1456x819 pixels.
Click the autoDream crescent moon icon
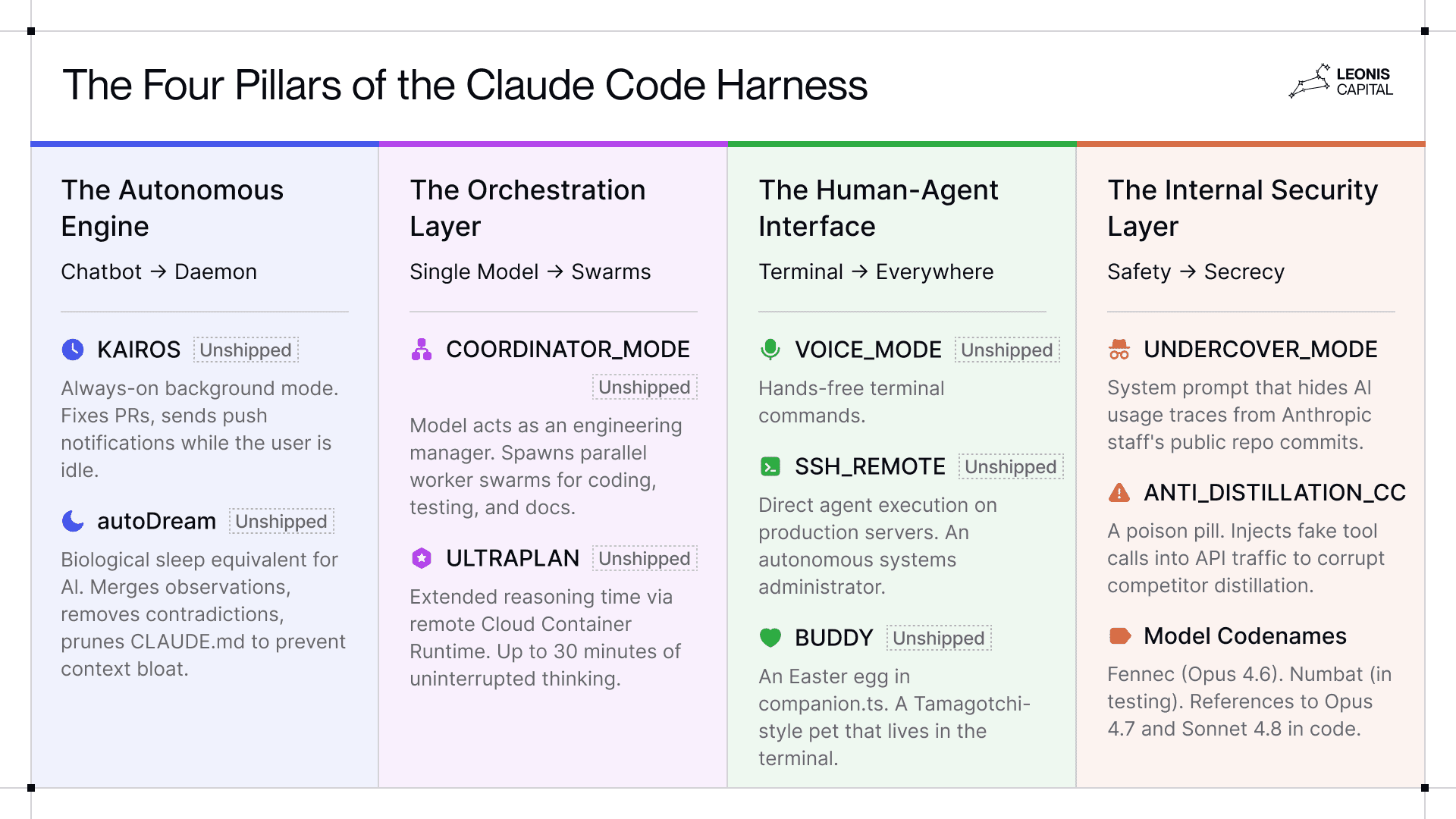[73, 521]
